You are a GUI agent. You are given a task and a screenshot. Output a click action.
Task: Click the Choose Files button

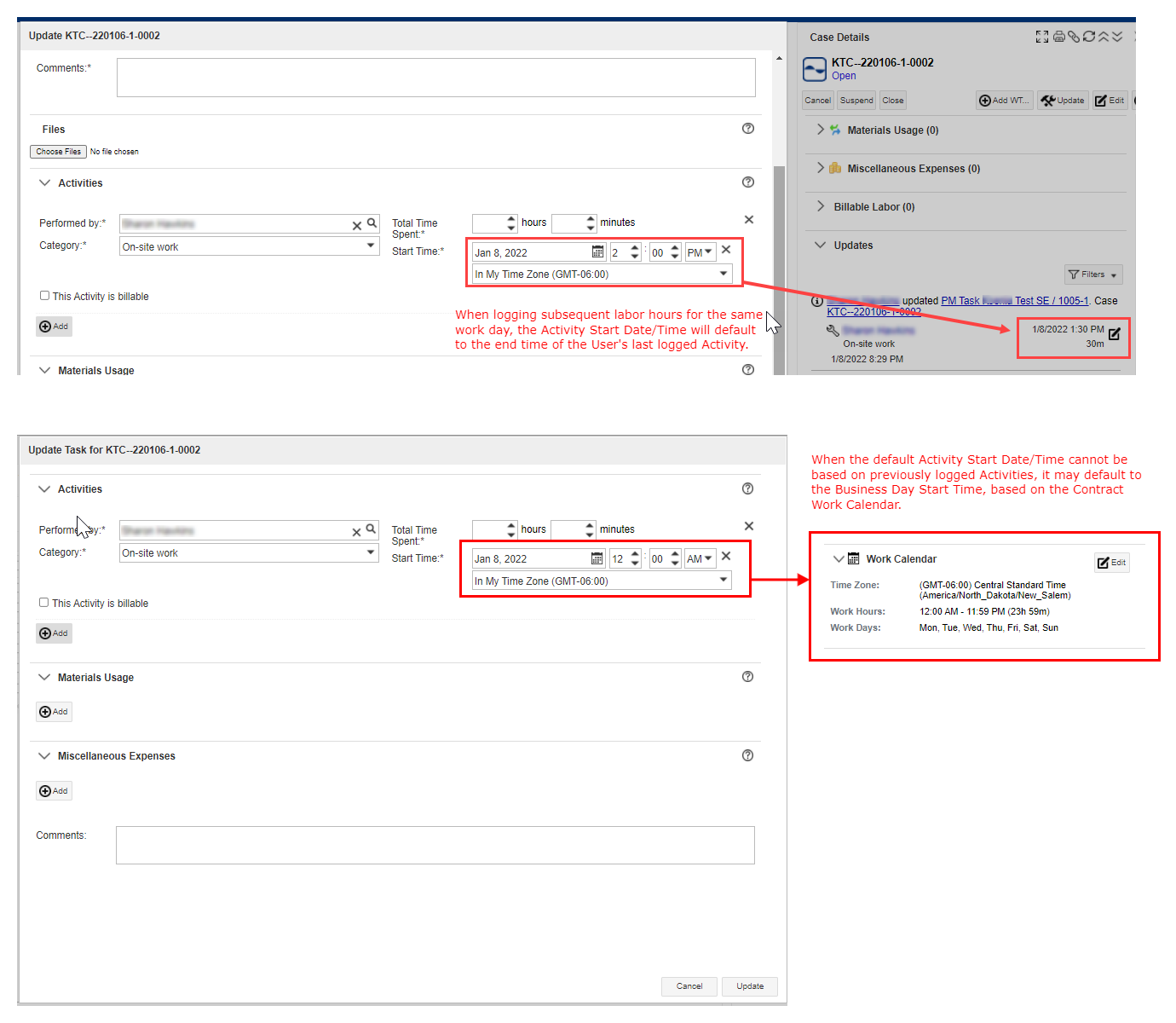[58, 152]
